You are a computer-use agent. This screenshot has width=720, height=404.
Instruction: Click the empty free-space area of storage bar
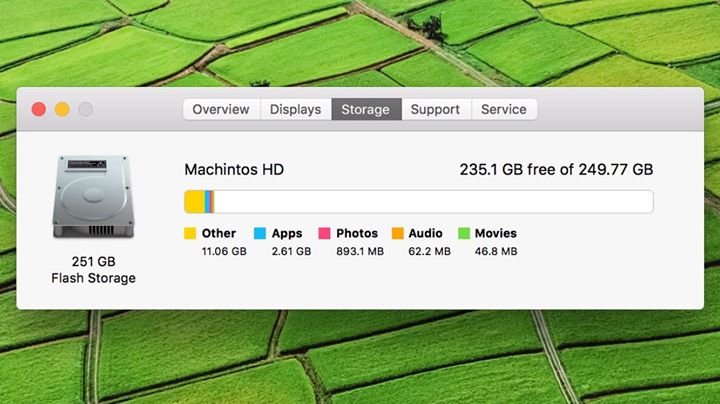[x=430, y=201]
